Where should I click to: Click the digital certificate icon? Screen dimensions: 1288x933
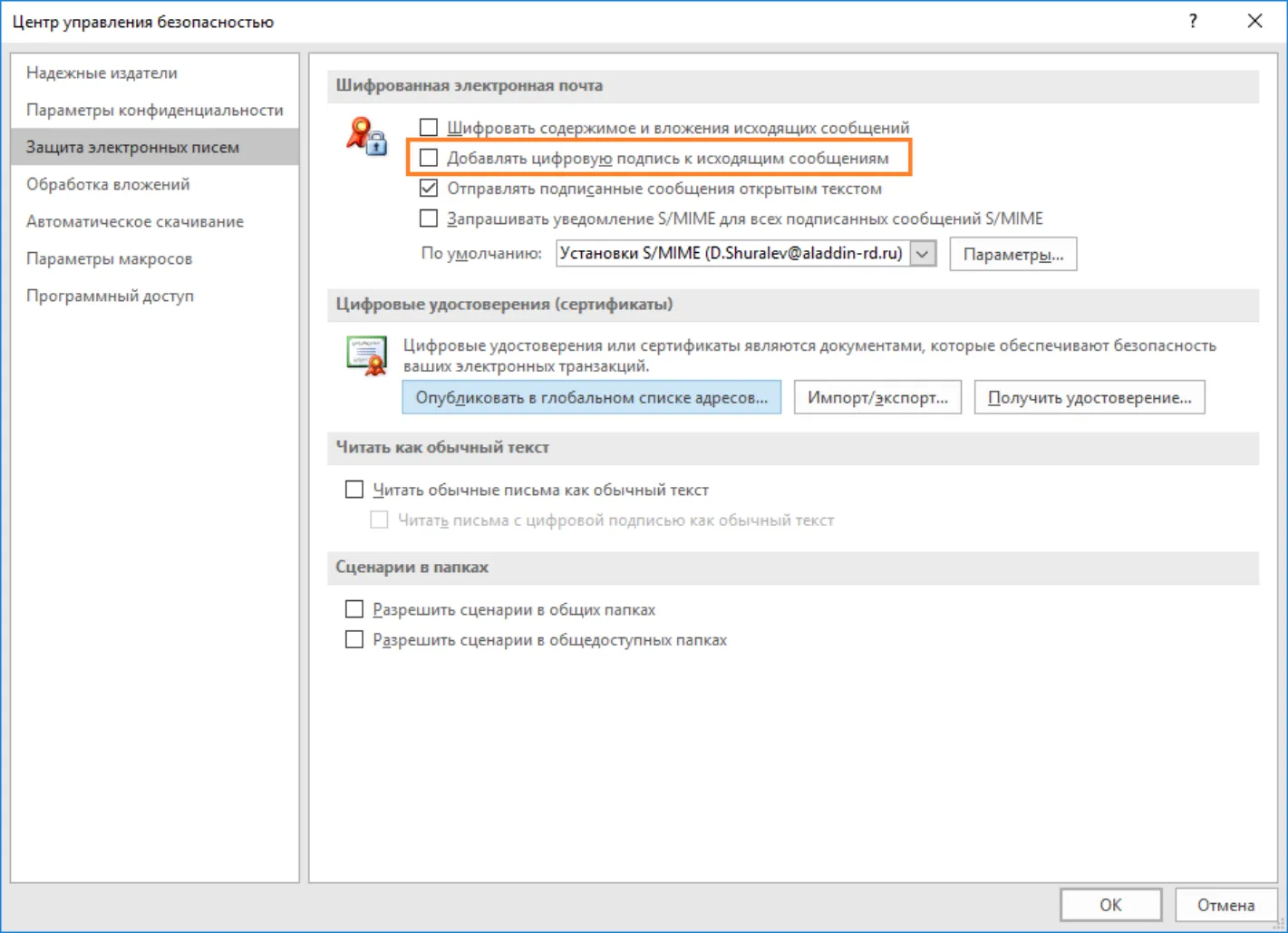pos(366,355)
